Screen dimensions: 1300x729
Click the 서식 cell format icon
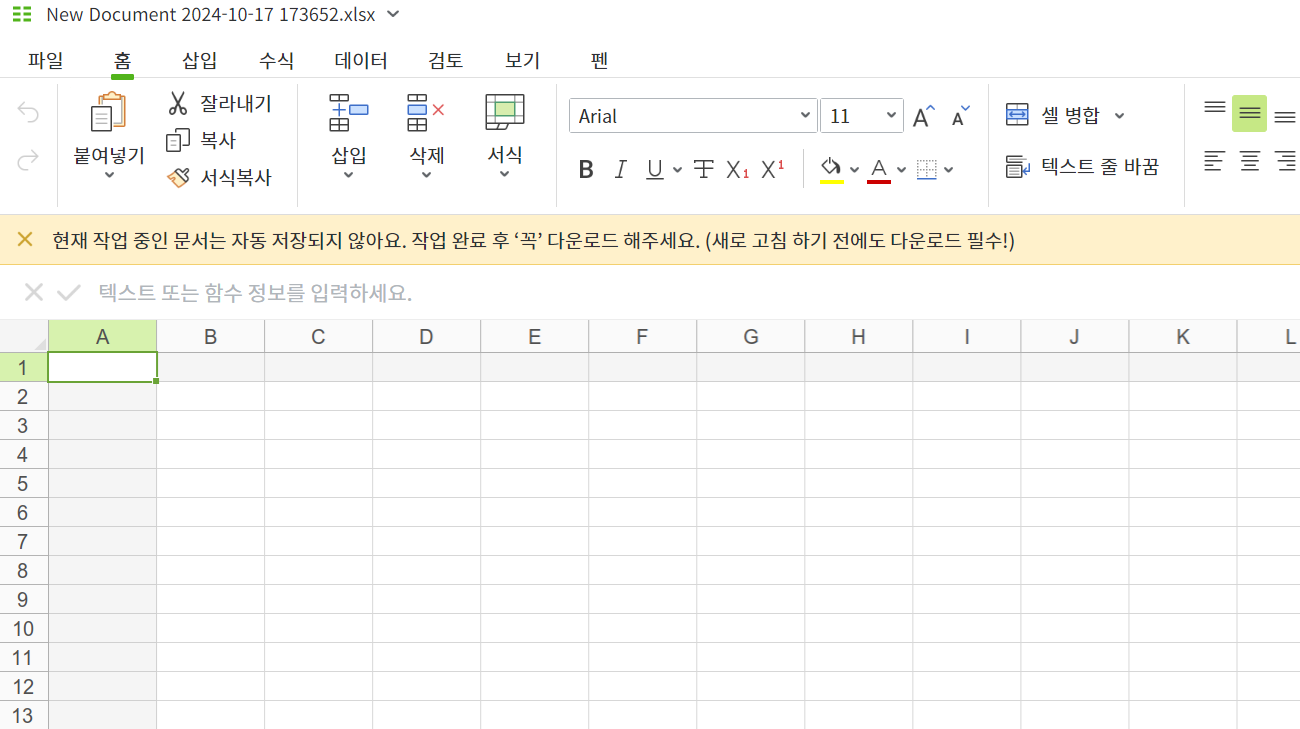click(x=503, y=110)
